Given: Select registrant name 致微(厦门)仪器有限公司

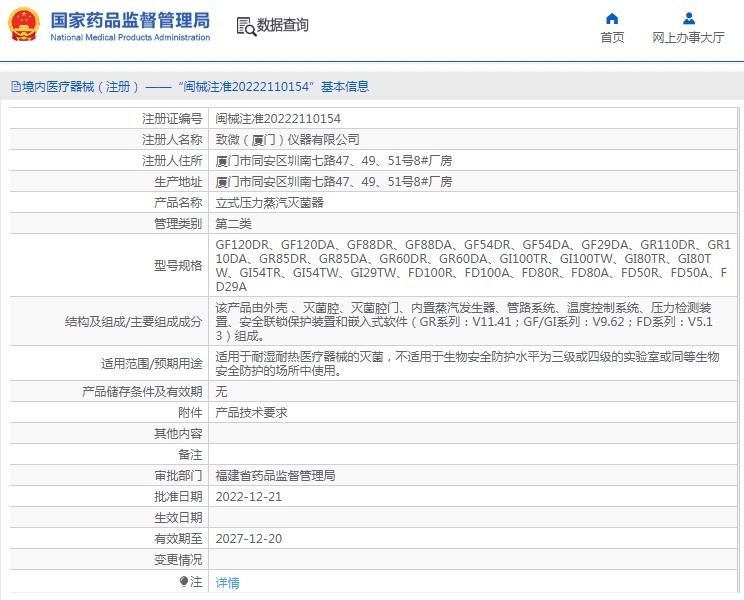Looking at the screenshot, I should [x=287, y=139].
